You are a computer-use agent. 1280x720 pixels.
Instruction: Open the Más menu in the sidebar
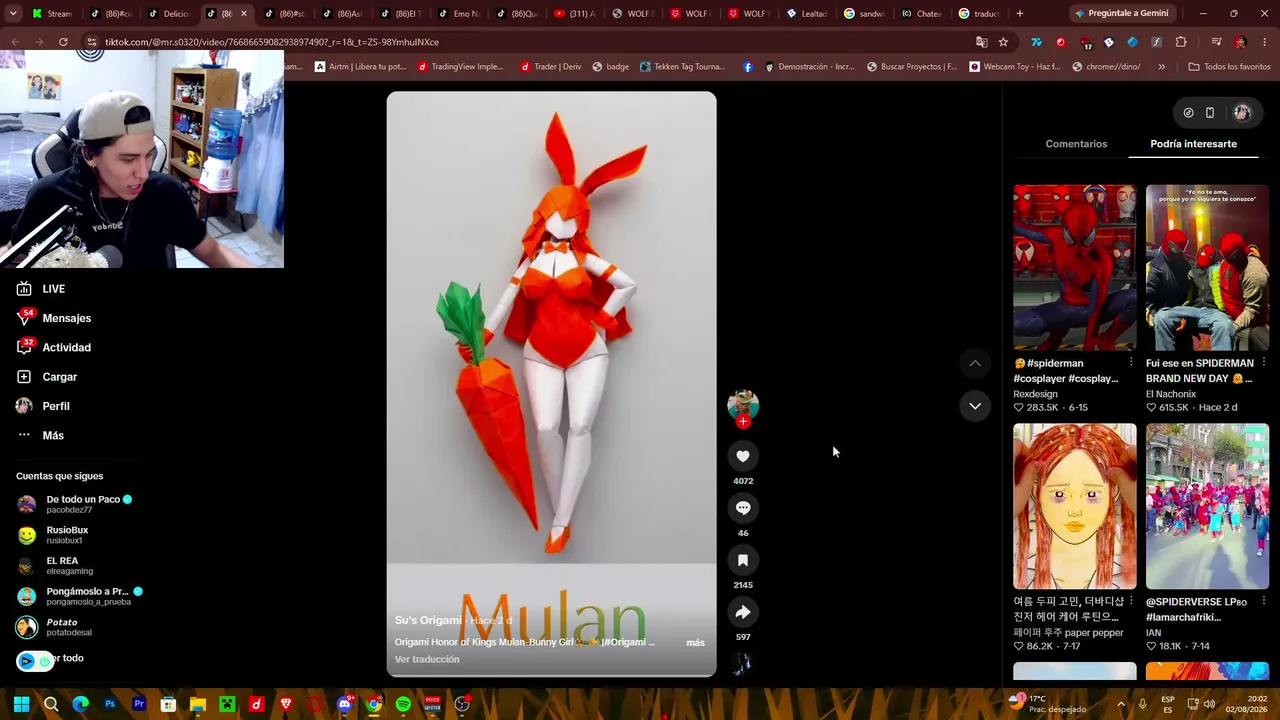click(x=40, y=435)
